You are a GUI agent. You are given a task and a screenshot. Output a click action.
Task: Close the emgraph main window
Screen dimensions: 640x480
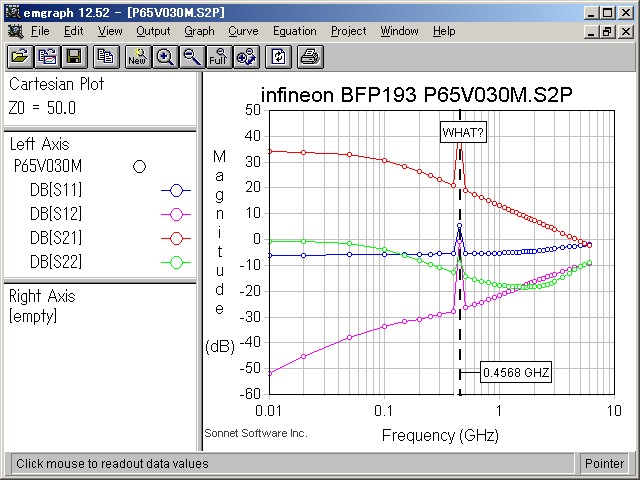coord(626,13)
